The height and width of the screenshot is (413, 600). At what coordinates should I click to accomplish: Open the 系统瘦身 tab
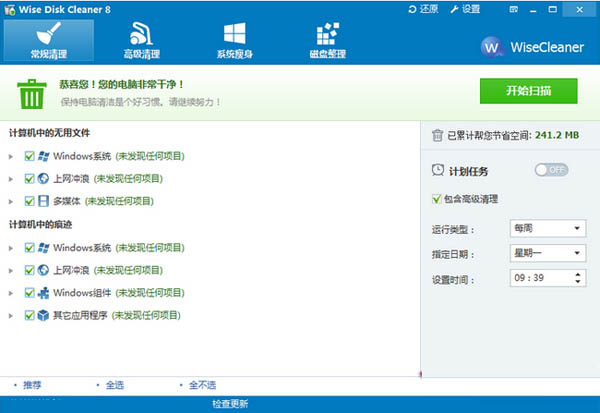pos(235,40)
